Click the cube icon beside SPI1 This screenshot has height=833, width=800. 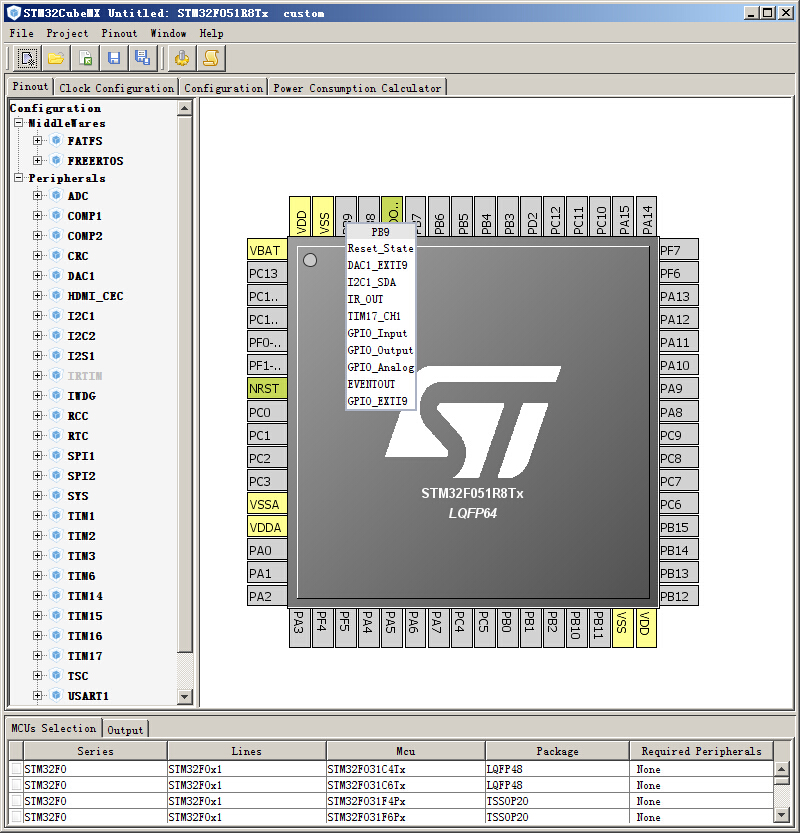(56, 455)
